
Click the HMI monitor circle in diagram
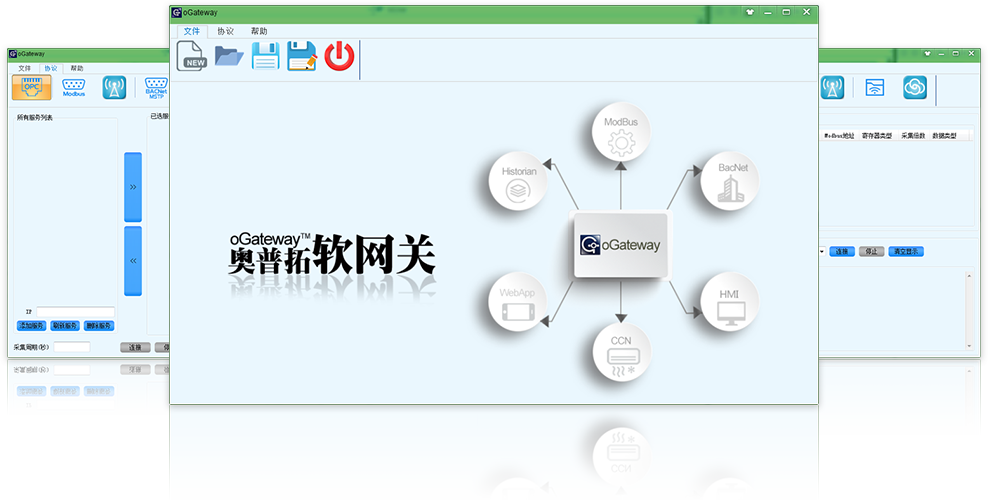point(730,301)
